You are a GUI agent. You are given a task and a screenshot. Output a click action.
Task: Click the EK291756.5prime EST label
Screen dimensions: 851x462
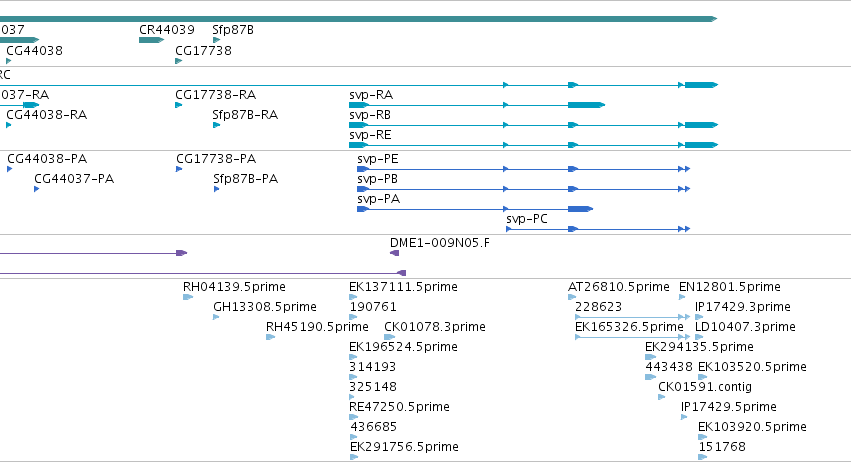click(404, 447)
